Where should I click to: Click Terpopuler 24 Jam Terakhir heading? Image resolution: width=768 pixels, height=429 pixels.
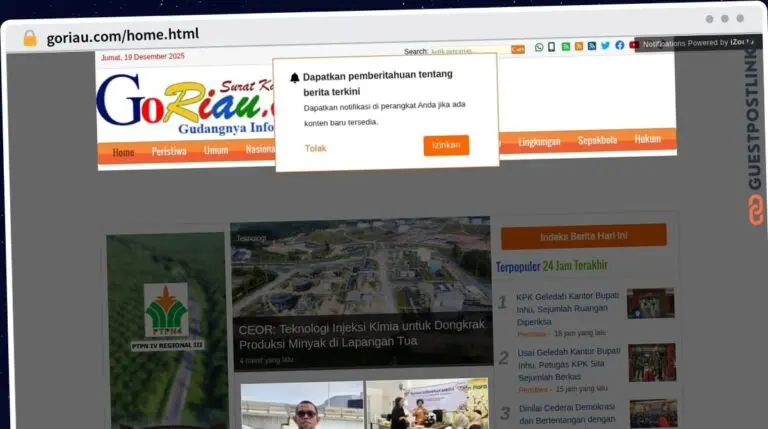[552, 266]
